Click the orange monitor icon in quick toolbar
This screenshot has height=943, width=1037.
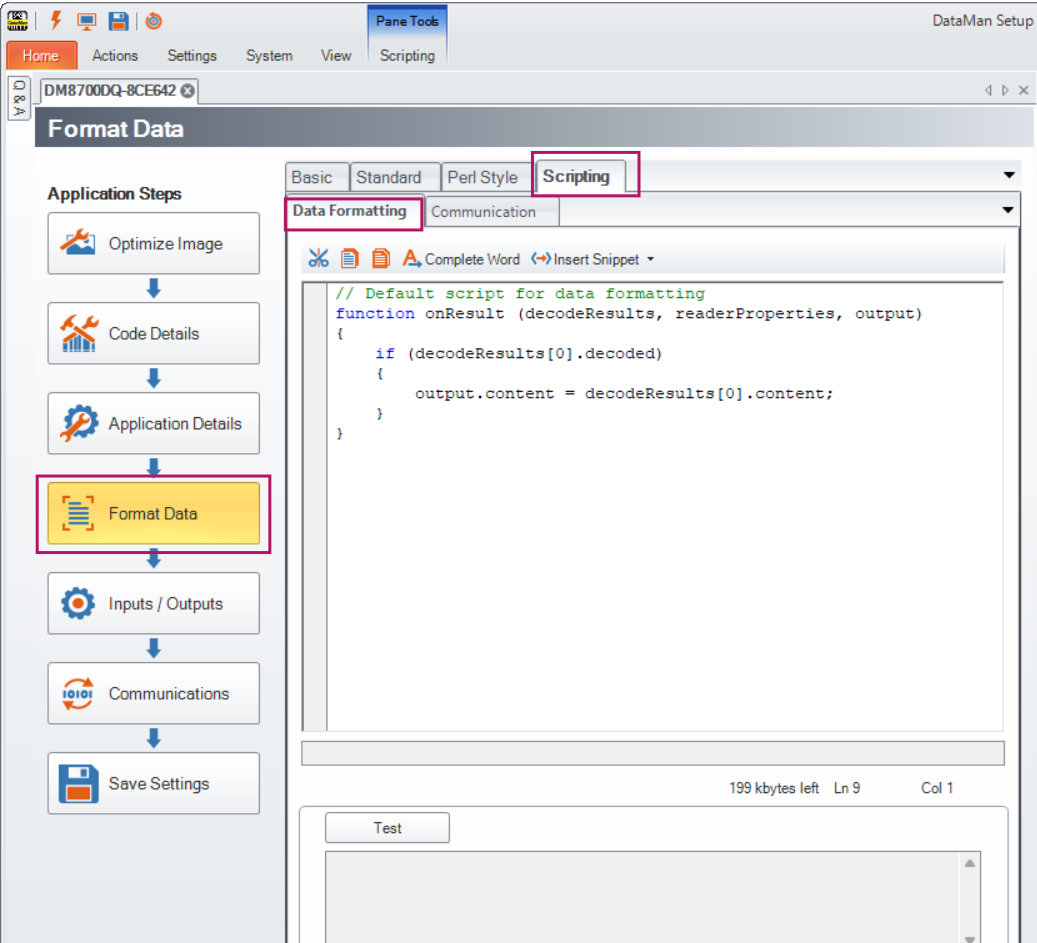pyautogui.click(x=87, y=21)
